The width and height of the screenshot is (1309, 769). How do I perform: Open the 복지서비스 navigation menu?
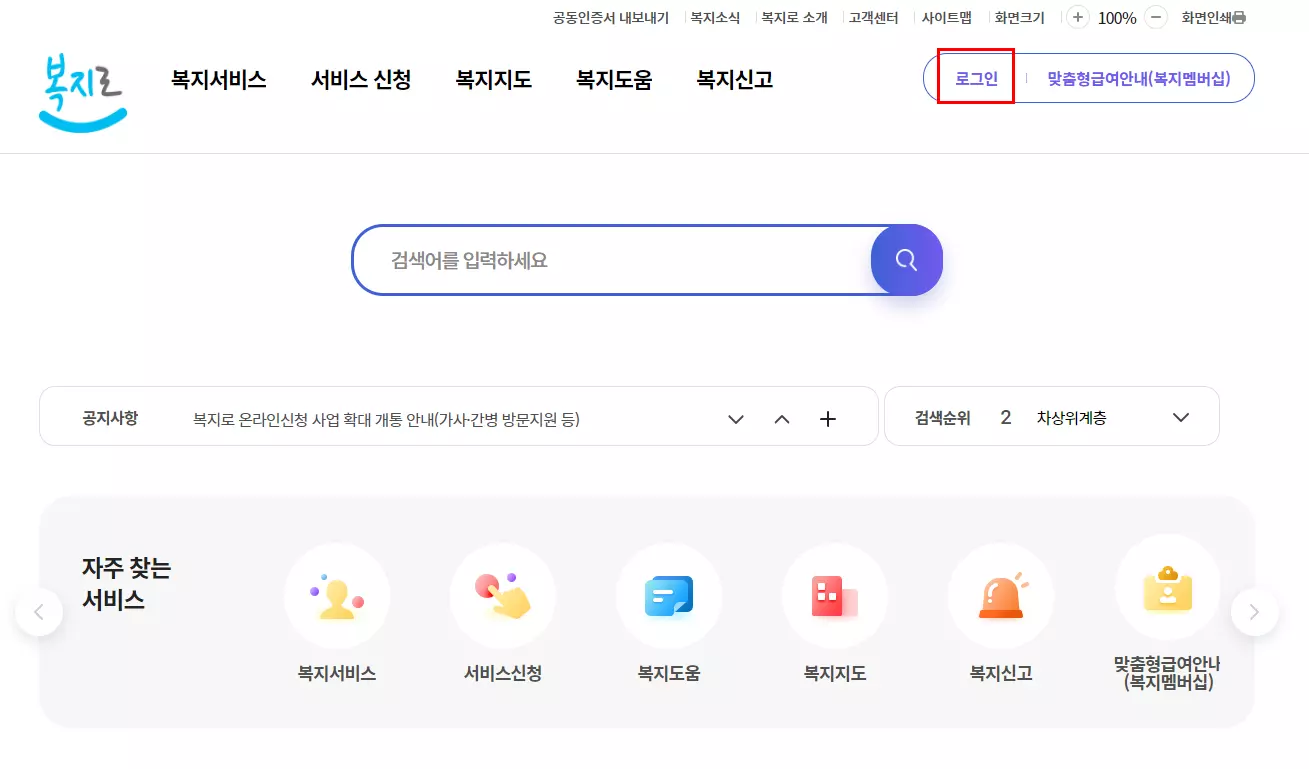coord(218,80)
